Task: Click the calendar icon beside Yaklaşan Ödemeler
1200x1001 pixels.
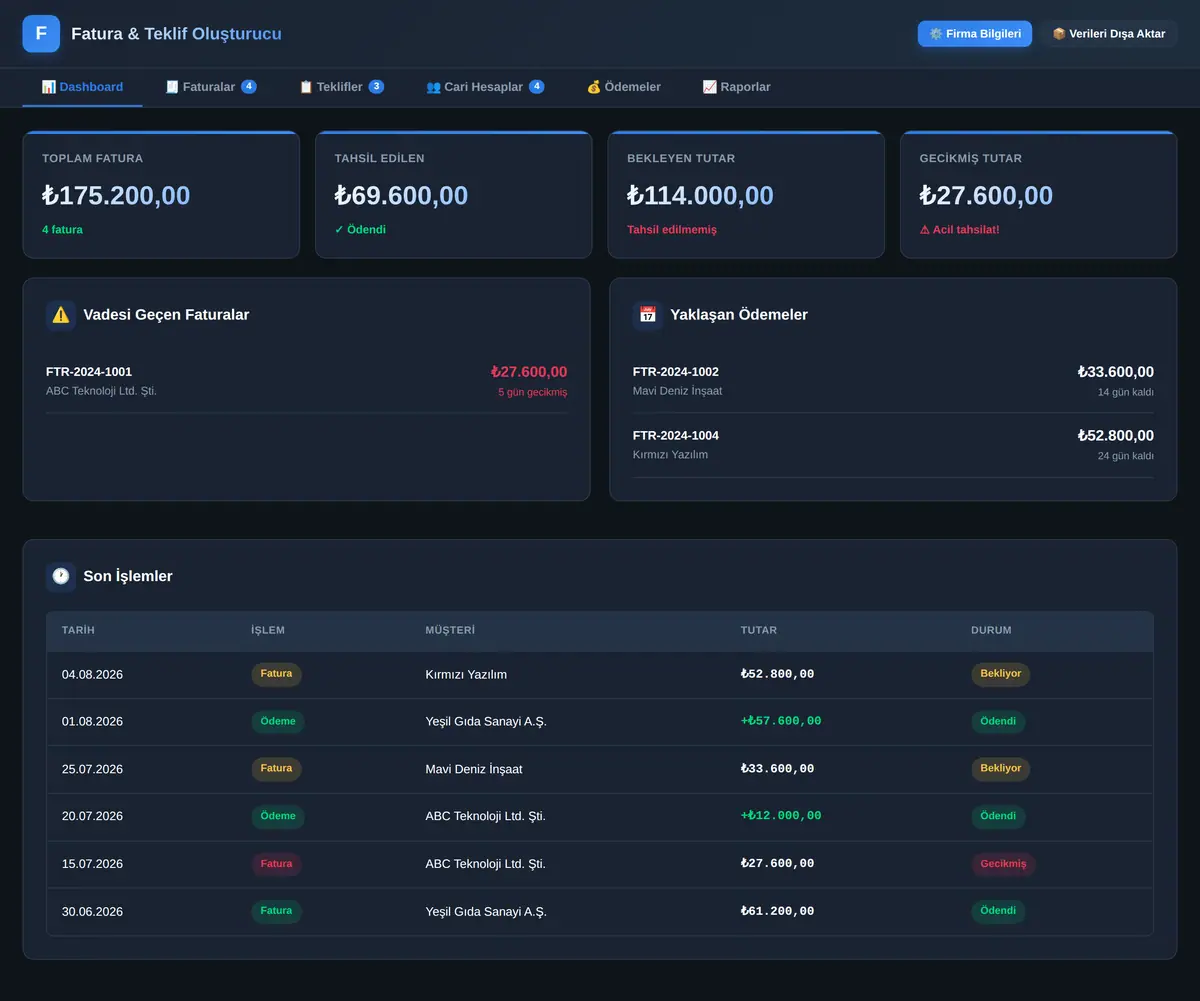Action: [x=648, y=315]
